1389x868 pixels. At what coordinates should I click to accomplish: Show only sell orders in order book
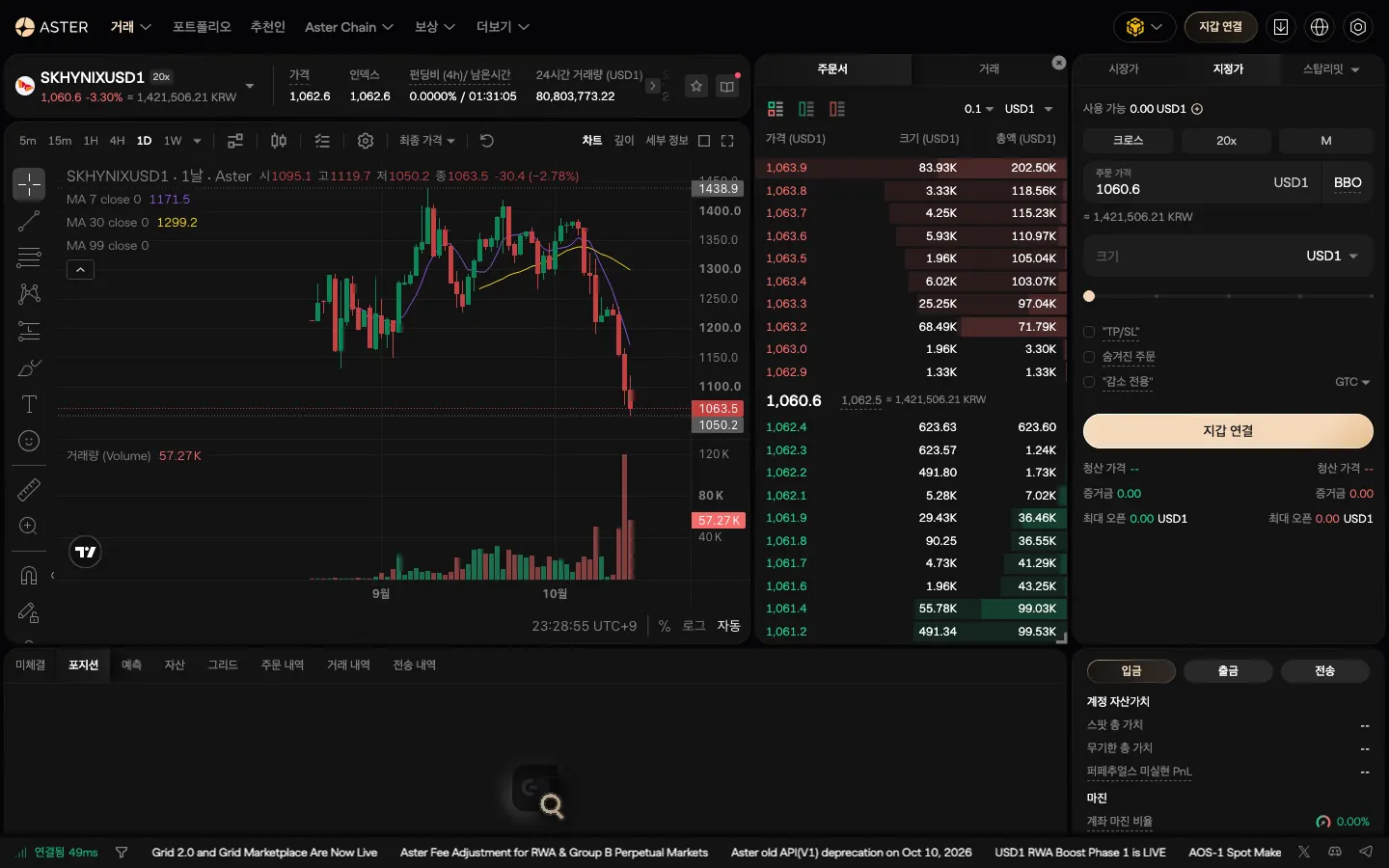click(x=837, y=109)
